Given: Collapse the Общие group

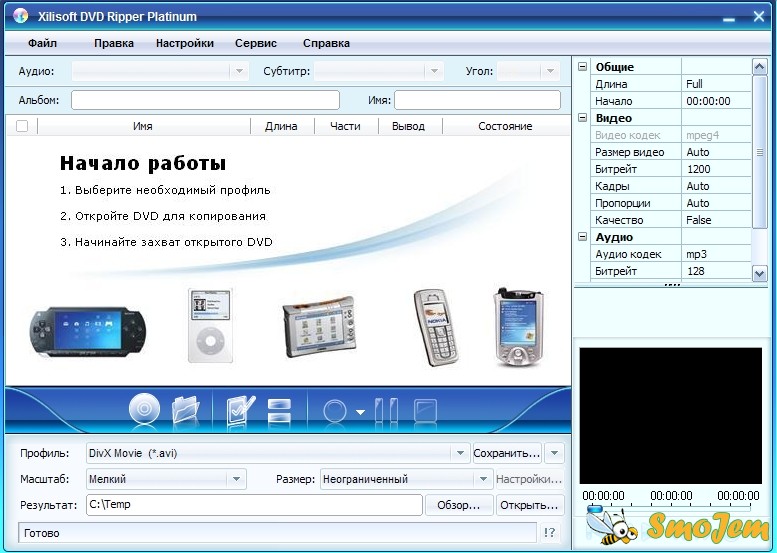Looking at the screenshot, I should [x=583, y=66].
